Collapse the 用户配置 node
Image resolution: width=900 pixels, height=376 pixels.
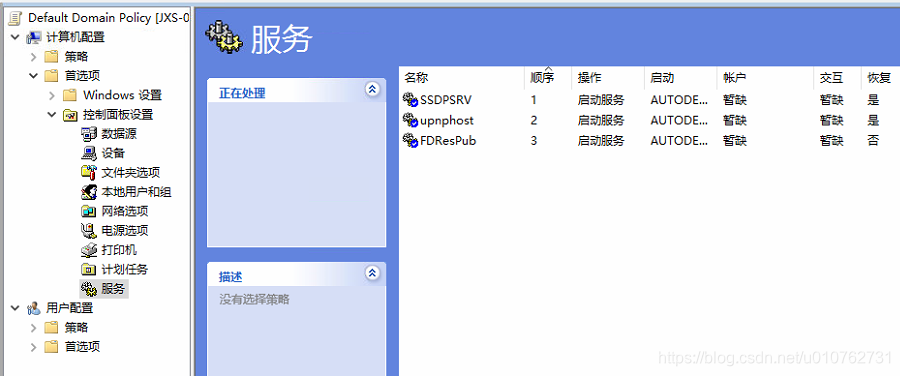coord(15,308)
